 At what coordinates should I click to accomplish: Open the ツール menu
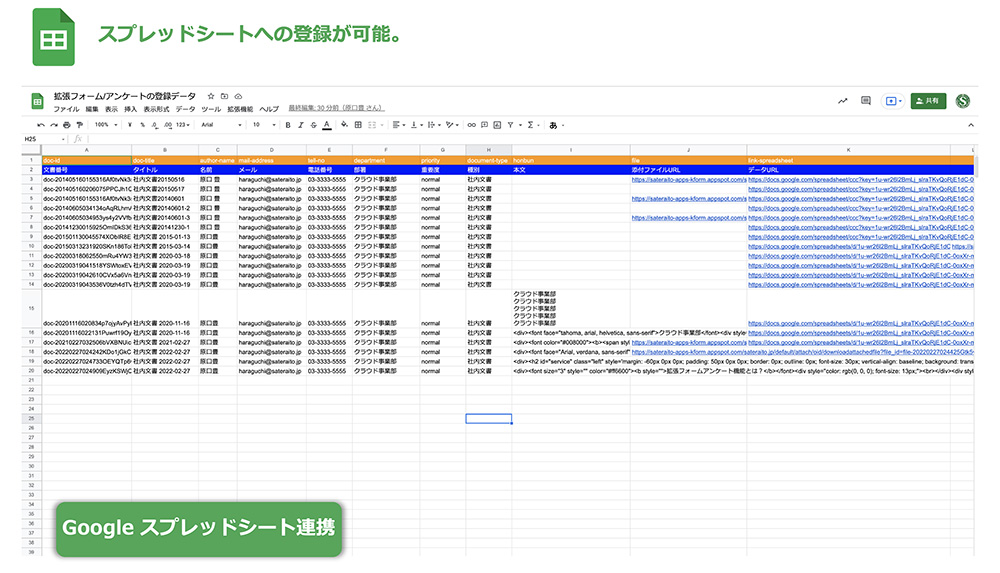(211, 109)
